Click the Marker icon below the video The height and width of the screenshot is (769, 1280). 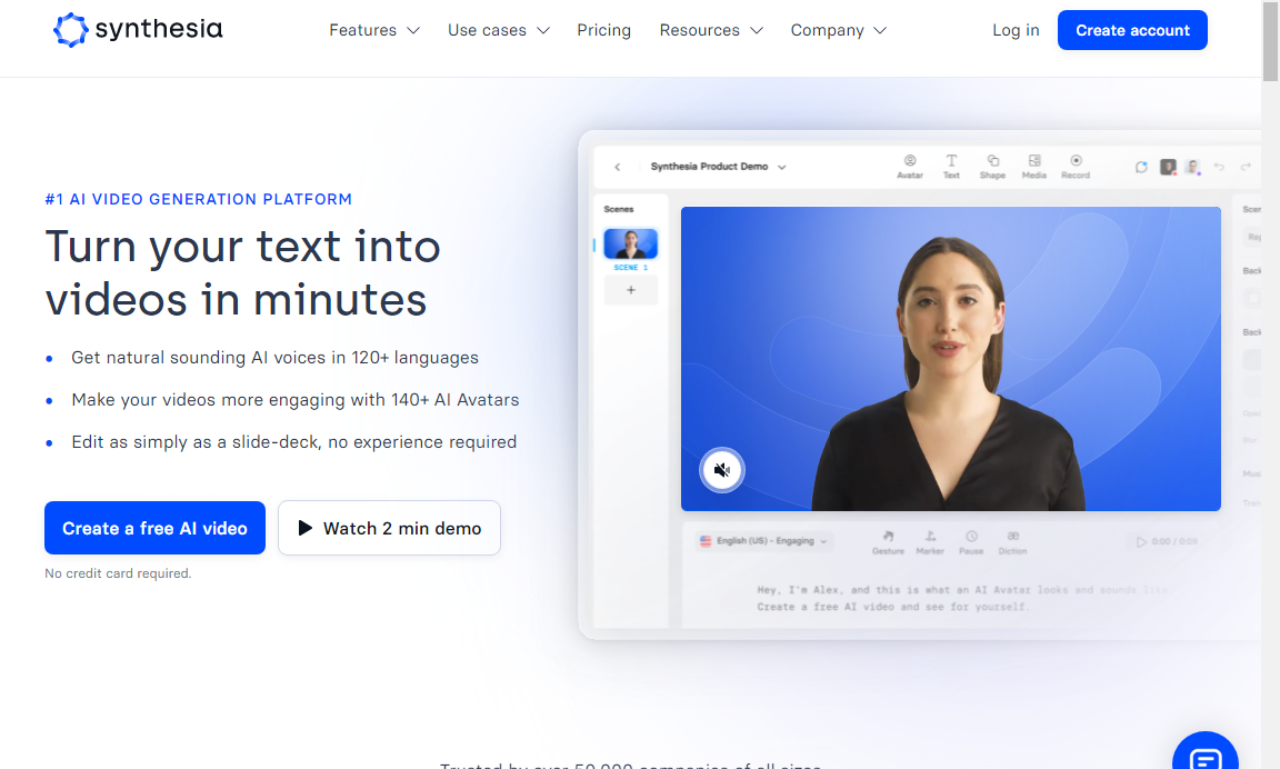pos(930,543)
